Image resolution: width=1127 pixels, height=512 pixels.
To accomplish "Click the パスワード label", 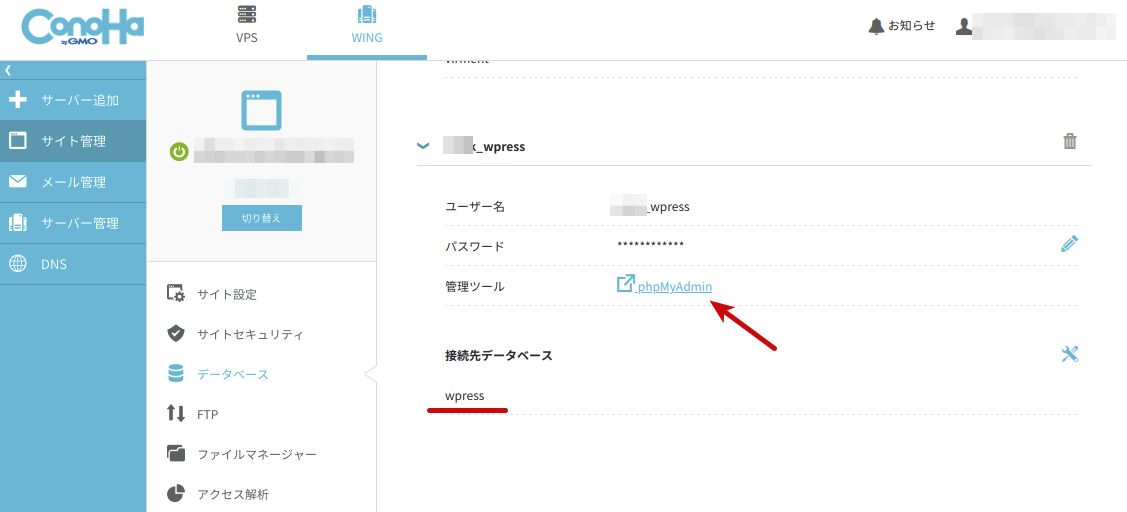I will (x=475, y=247).
